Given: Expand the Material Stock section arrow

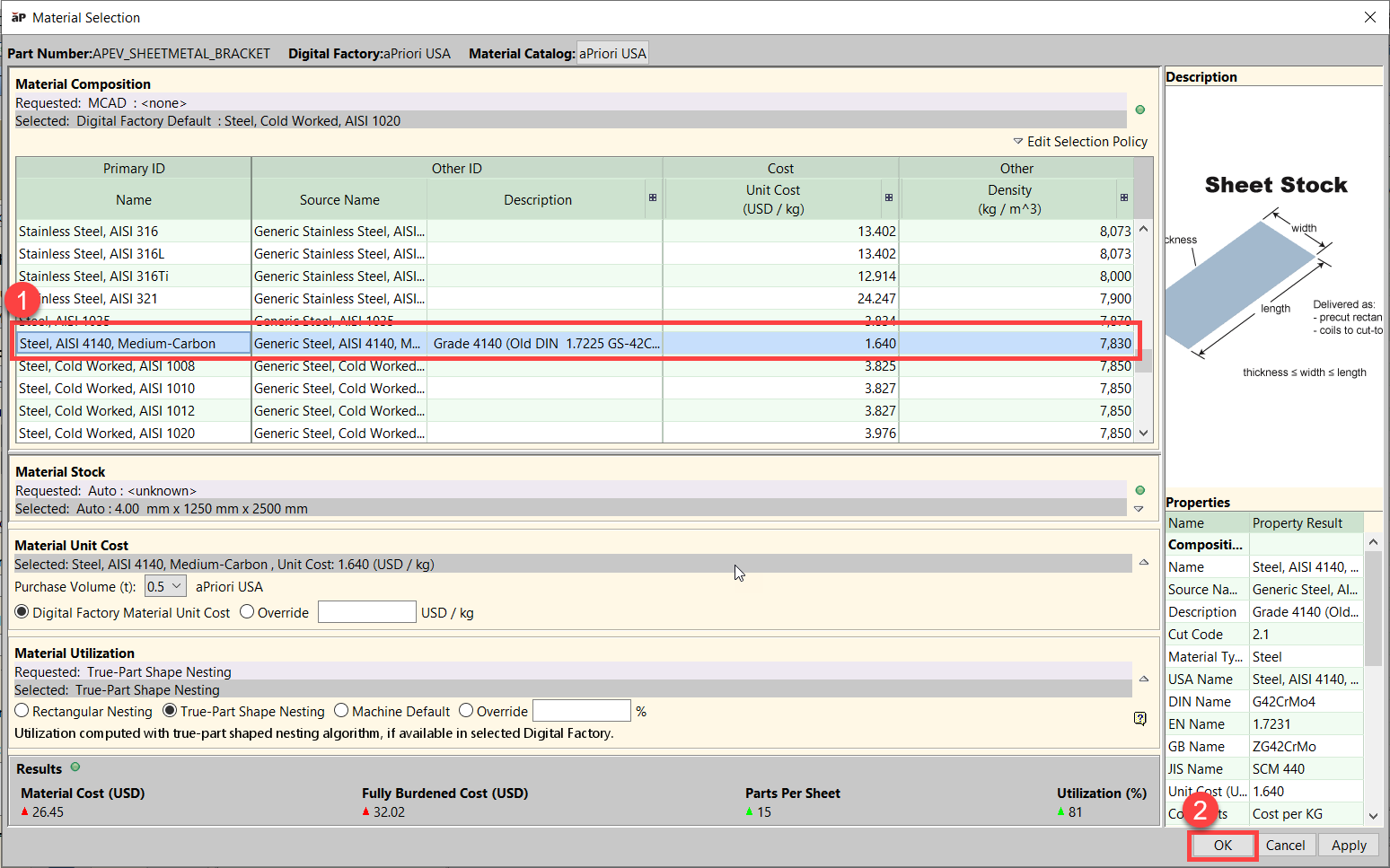Looking at the screenshot, I should [1139, 509].
